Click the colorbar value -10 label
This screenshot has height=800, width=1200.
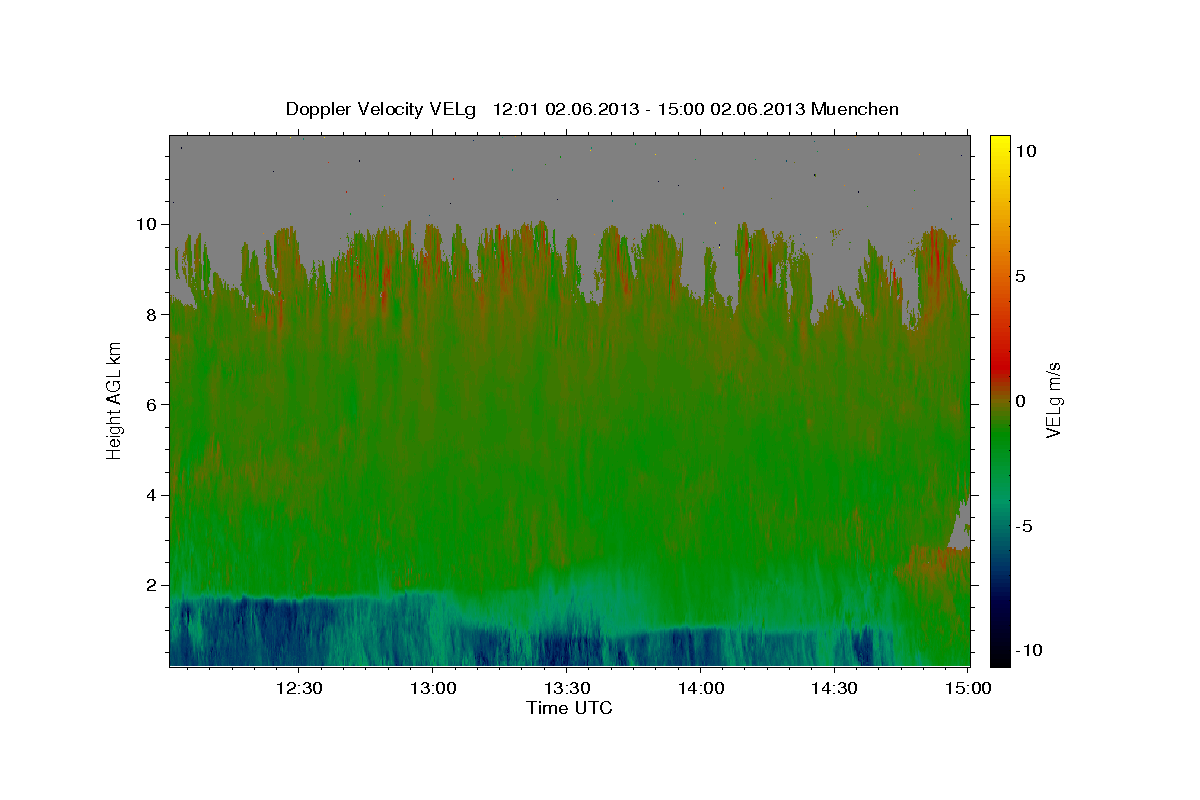(x=1030, y=651)
